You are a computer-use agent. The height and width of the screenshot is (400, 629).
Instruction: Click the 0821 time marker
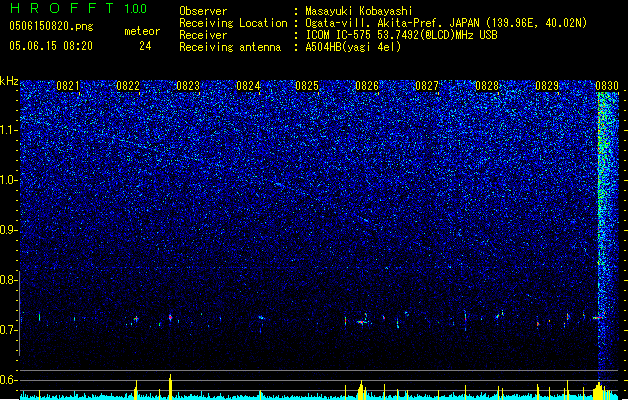coord(68,86)
